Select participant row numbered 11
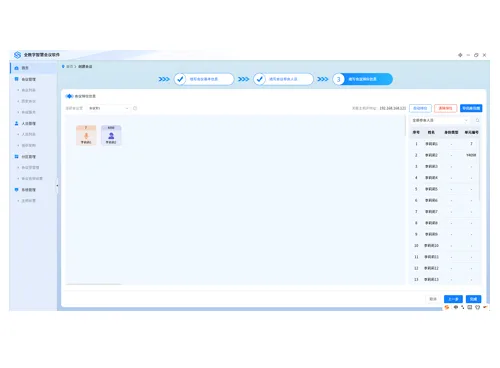Screen dimensions: 500x368 point(444,257)
